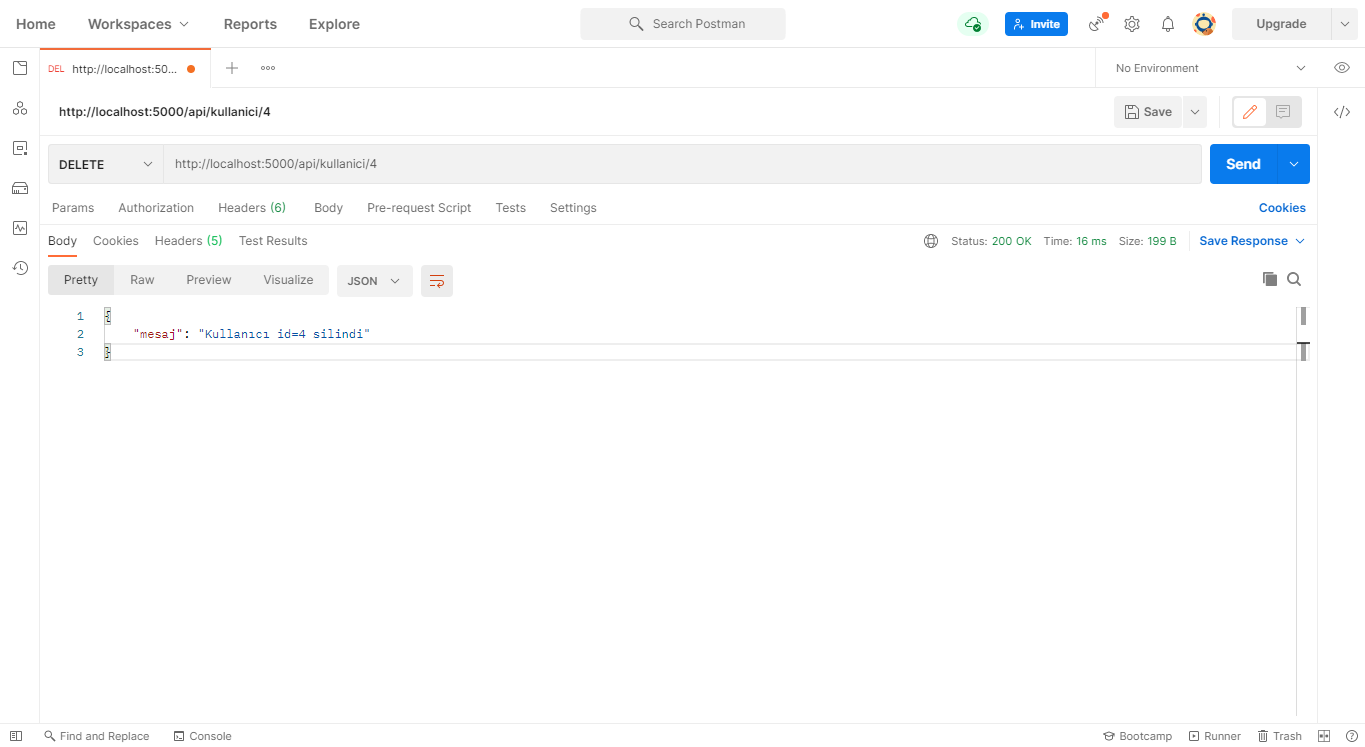Open the Environments sidebar icon
Screen dimensions: 1365x747
[20, 148]
